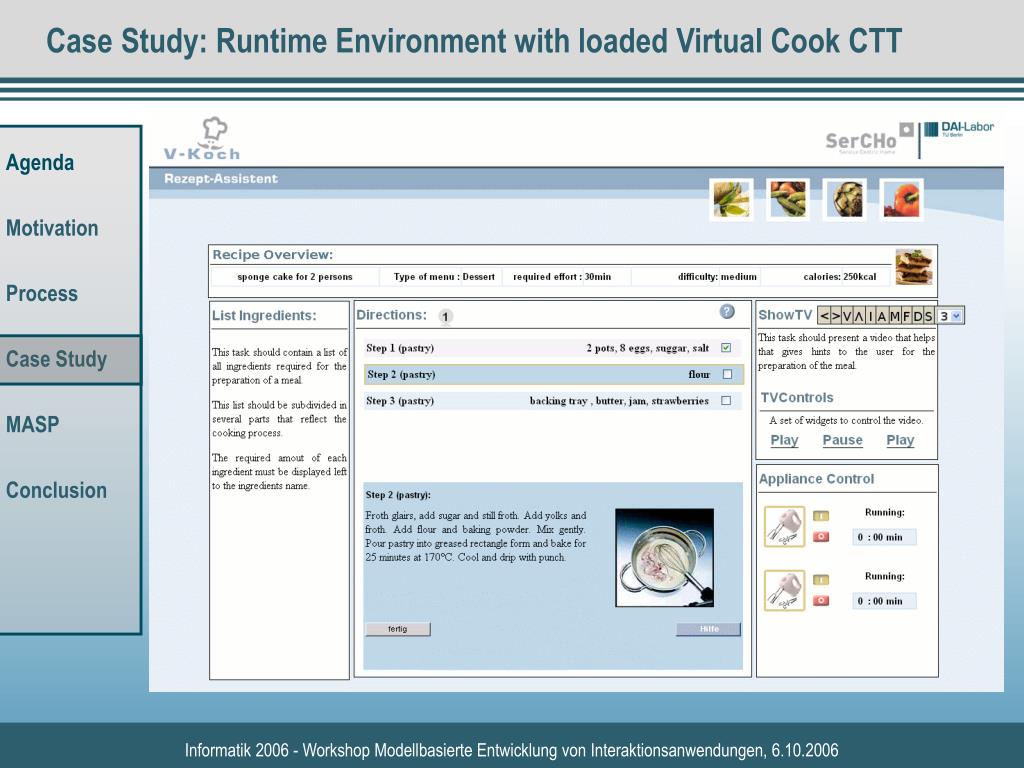Click the '<' button in ShowTV toolbar
This screenshot has height=768, width=1024.
coord(824,316)
